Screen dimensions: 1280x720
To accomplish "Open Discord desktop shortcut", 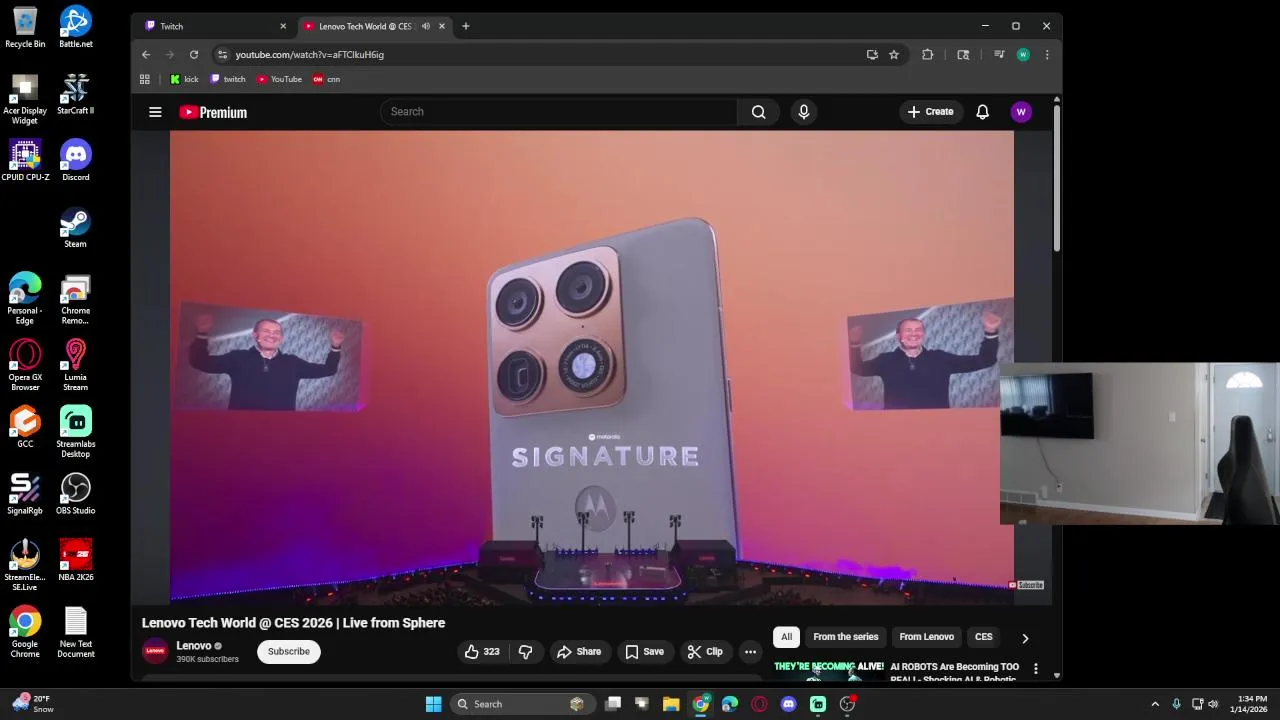I will coord(75,160).
